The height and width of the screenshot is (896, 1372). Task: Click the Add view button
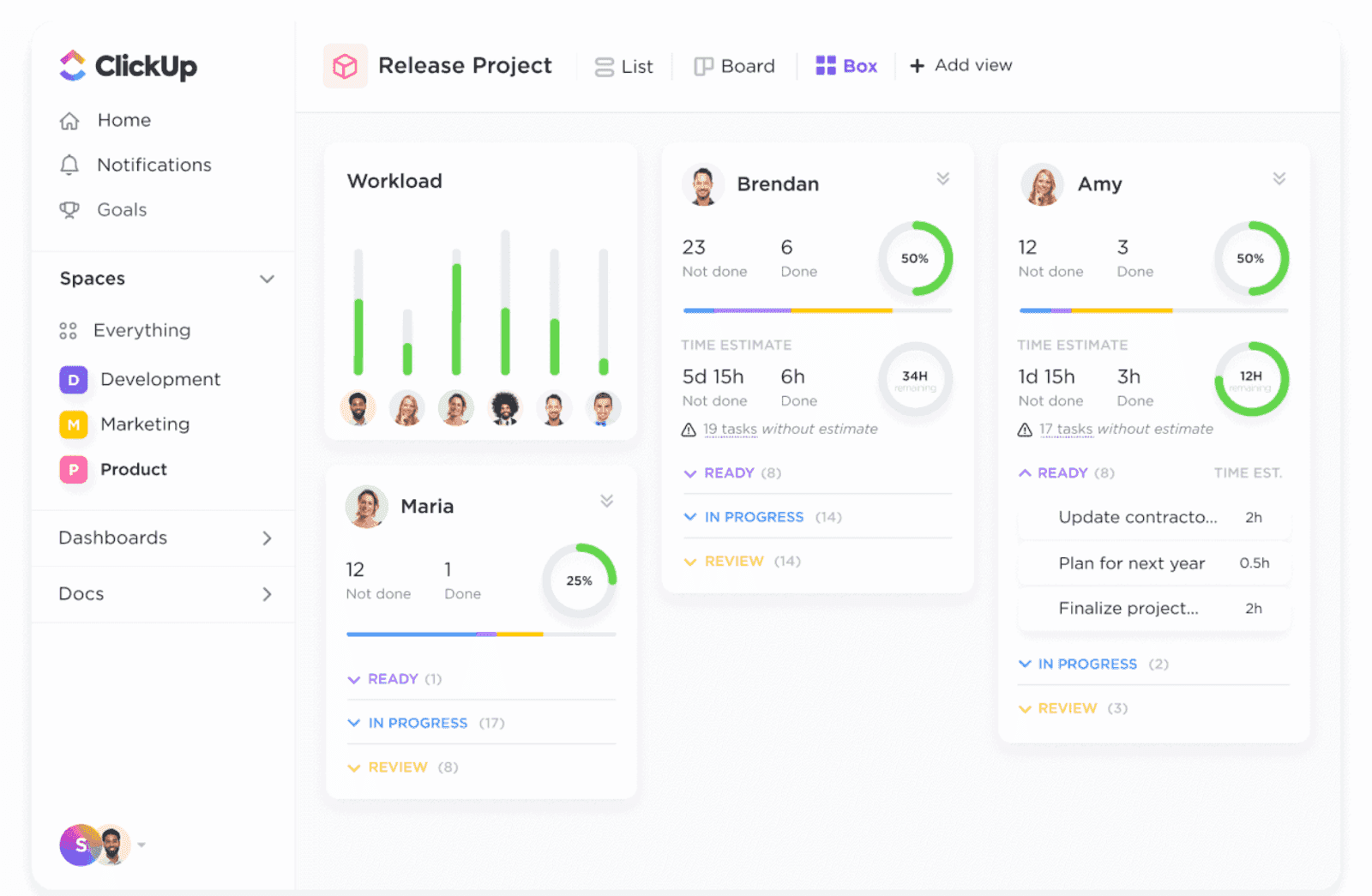click(x=960, y=65)
